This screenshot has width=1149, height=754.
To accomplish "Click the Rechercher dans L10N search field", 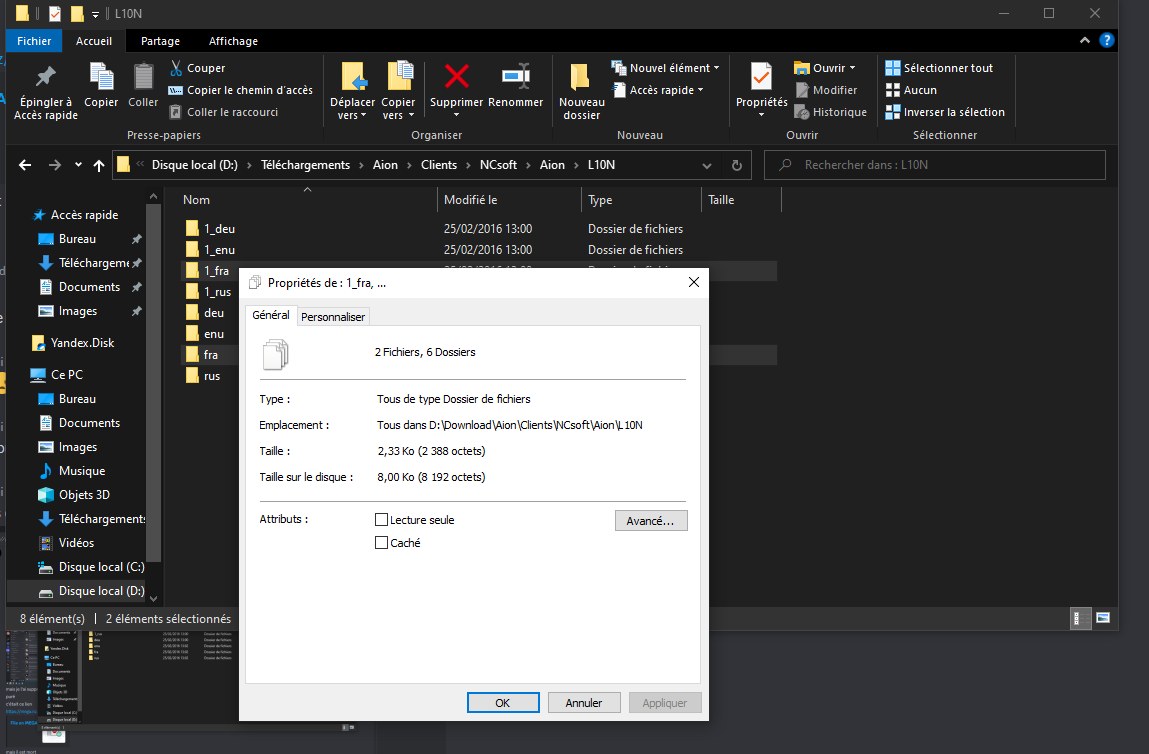I will (935, 165).
